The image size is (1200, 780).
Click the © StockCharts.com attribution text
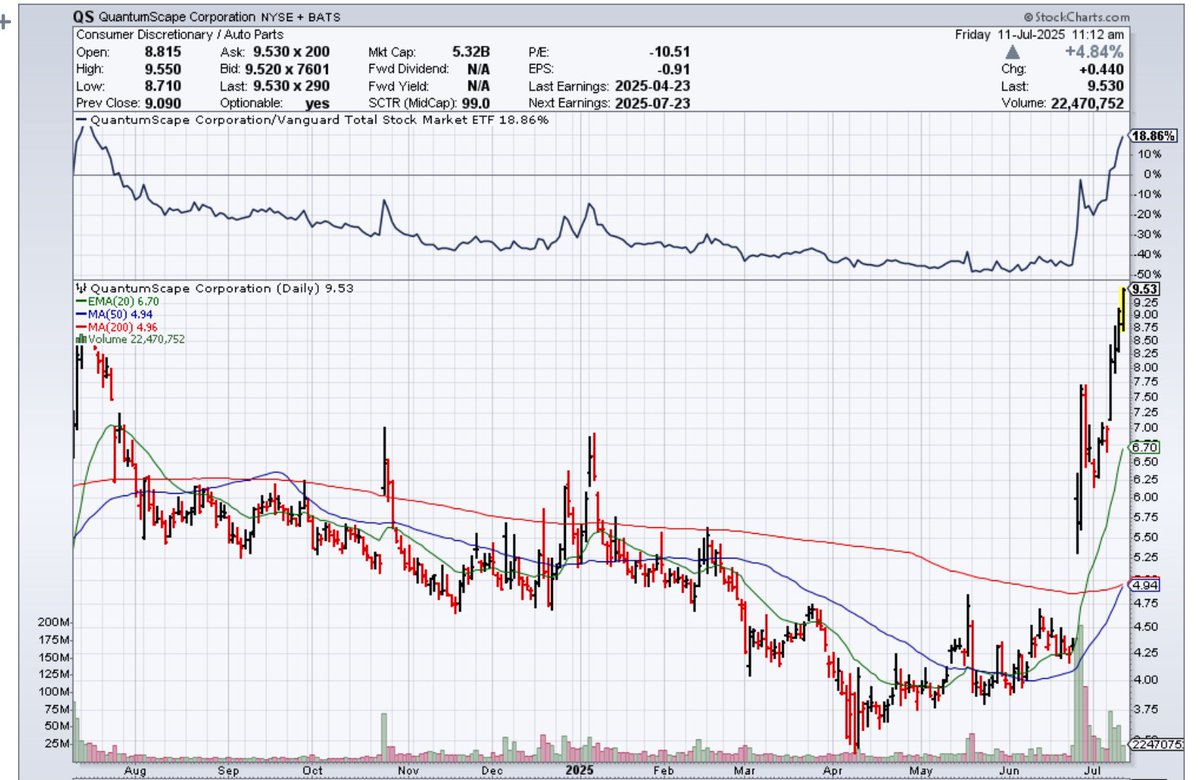point(1075,18)
